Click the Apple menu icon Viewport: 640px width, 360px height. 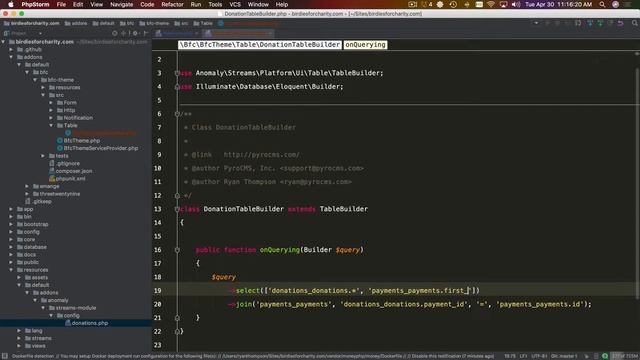click(11, 4)
